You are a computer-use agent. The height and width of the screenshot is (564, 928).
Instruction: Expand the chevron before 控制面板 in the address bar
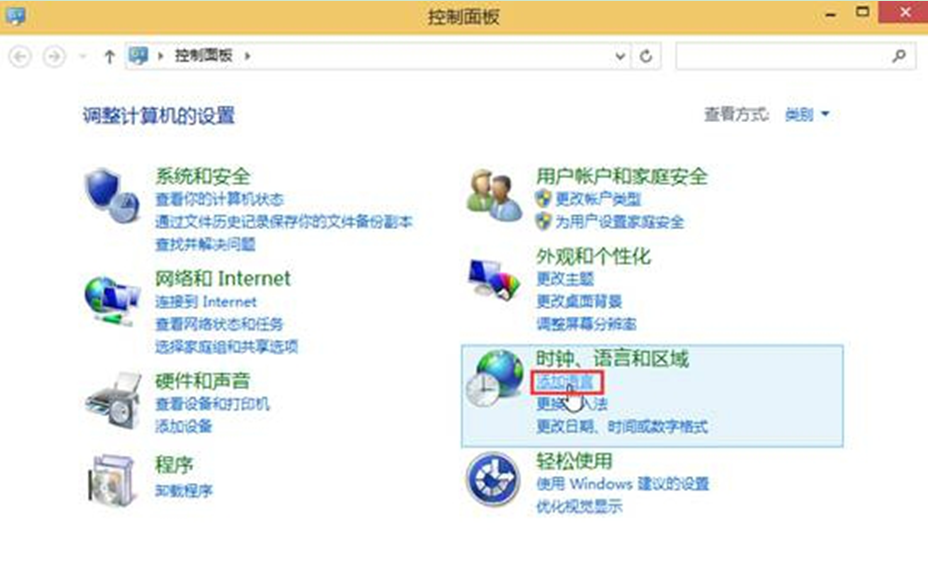160,56
